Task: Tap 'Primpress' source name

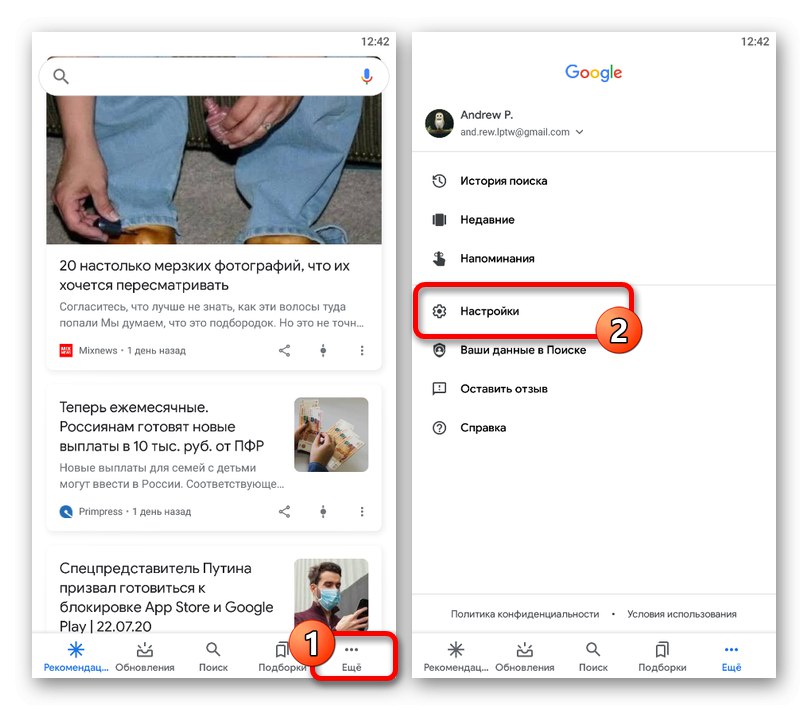Action: [x=100, y=512]
